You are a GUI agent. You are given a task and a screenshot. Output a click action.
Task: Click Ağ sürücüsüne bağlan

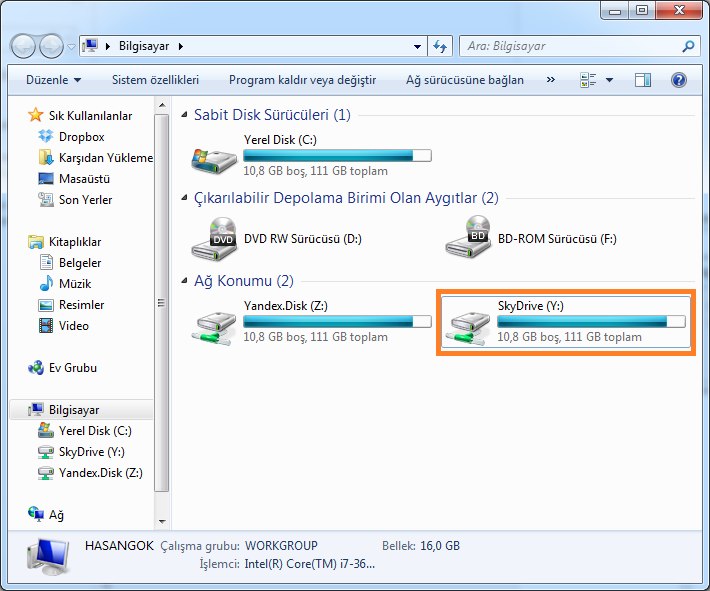pos(465,80)
